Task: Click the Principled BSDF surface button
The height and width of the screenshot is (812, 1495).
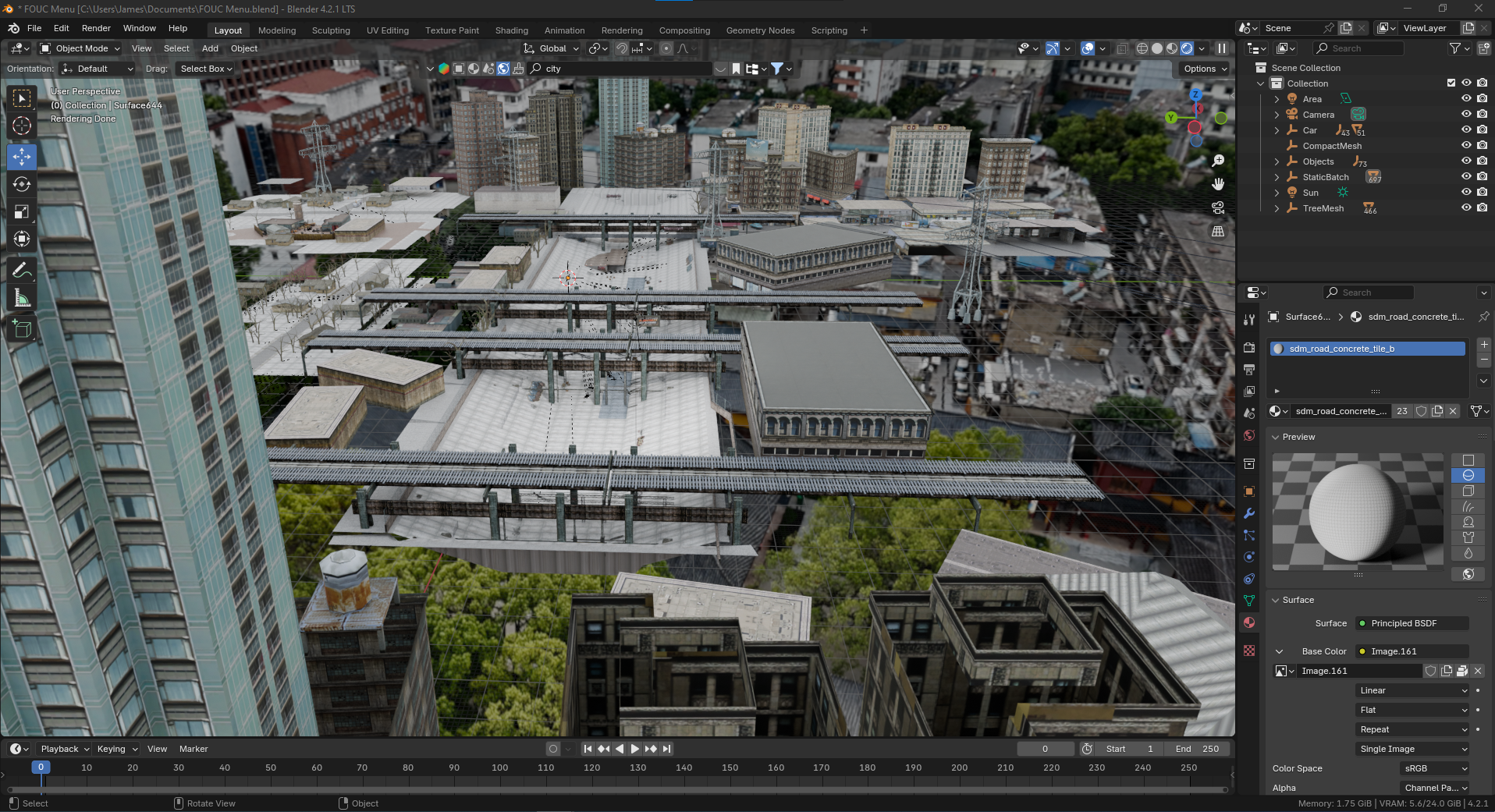Action: click(x=1412, y=623)
